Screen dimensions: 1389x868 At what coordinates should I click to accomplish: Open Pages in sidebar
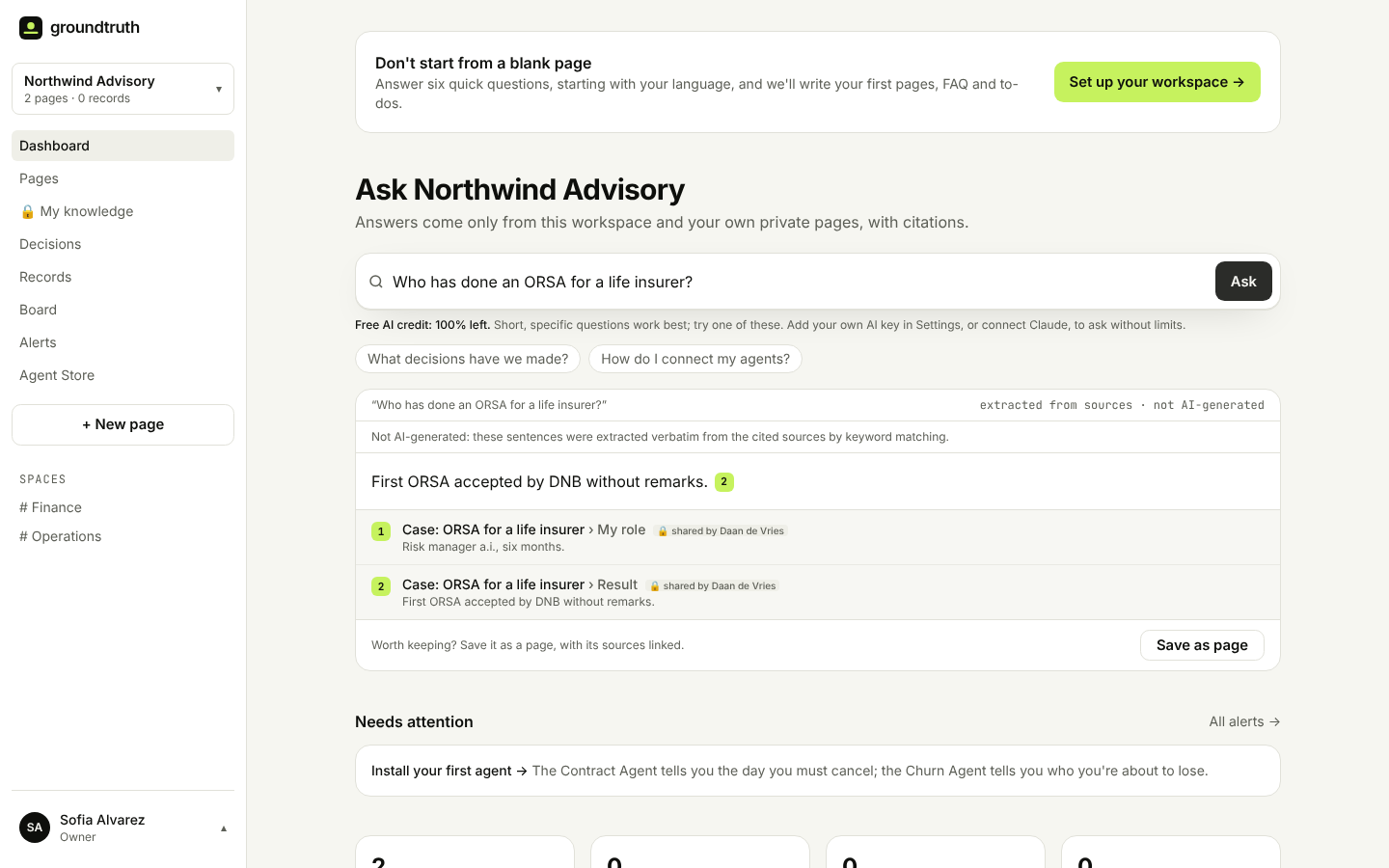123,178
